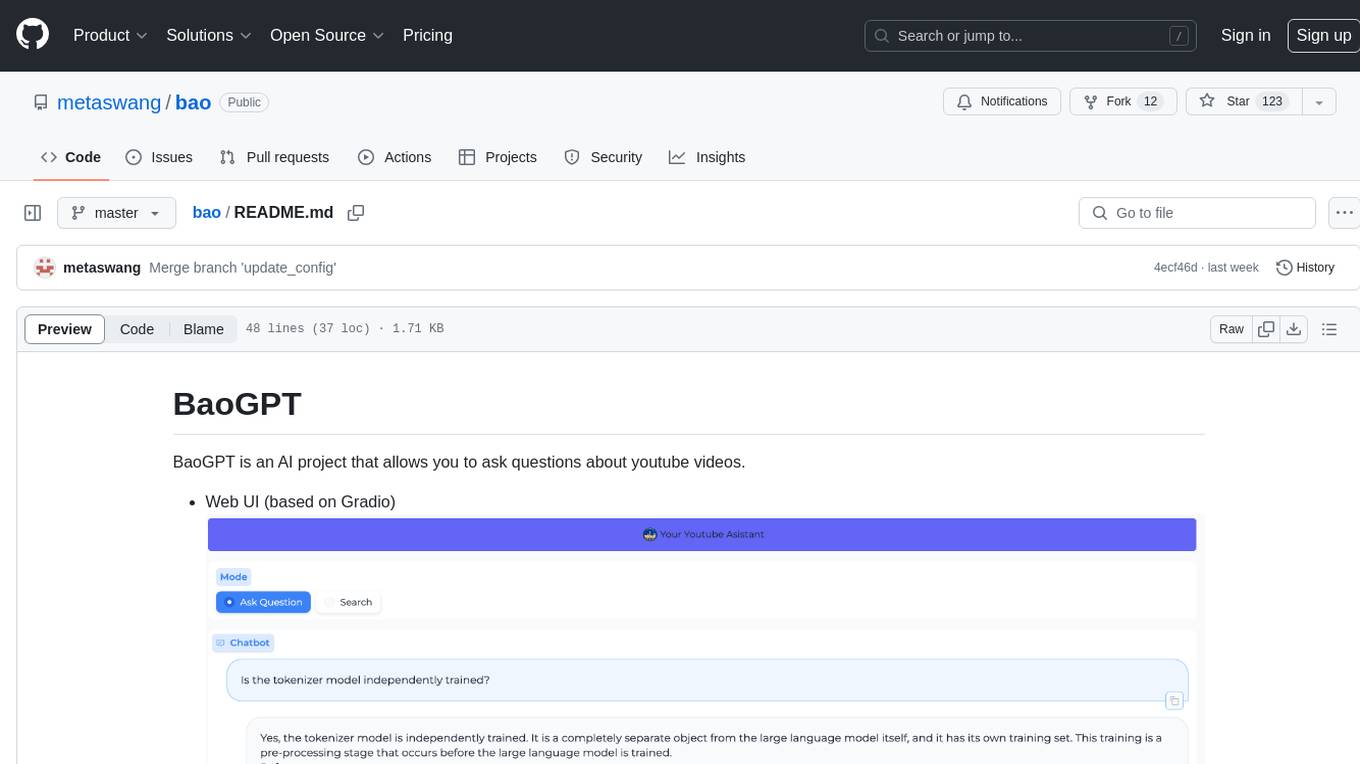Image resolution: width=1360 pixels, height=764 pixels.
Task: Click the Notifications bell button
Action: coord(1002,102)
